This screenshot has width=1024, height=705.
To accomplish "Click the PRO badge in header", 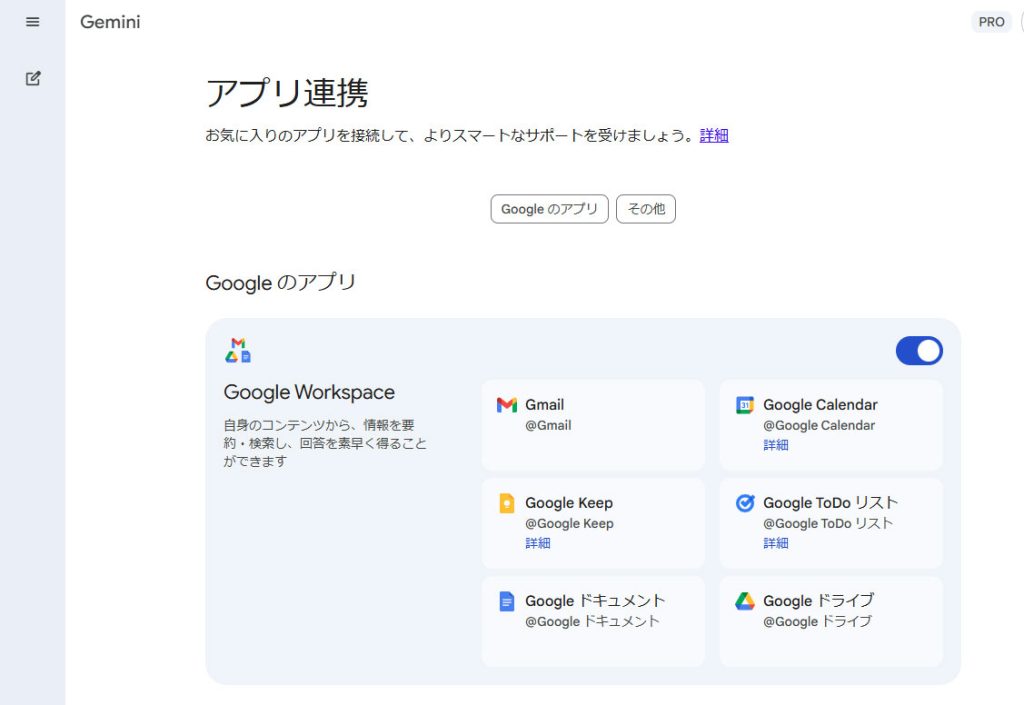I will pos(991,22).
